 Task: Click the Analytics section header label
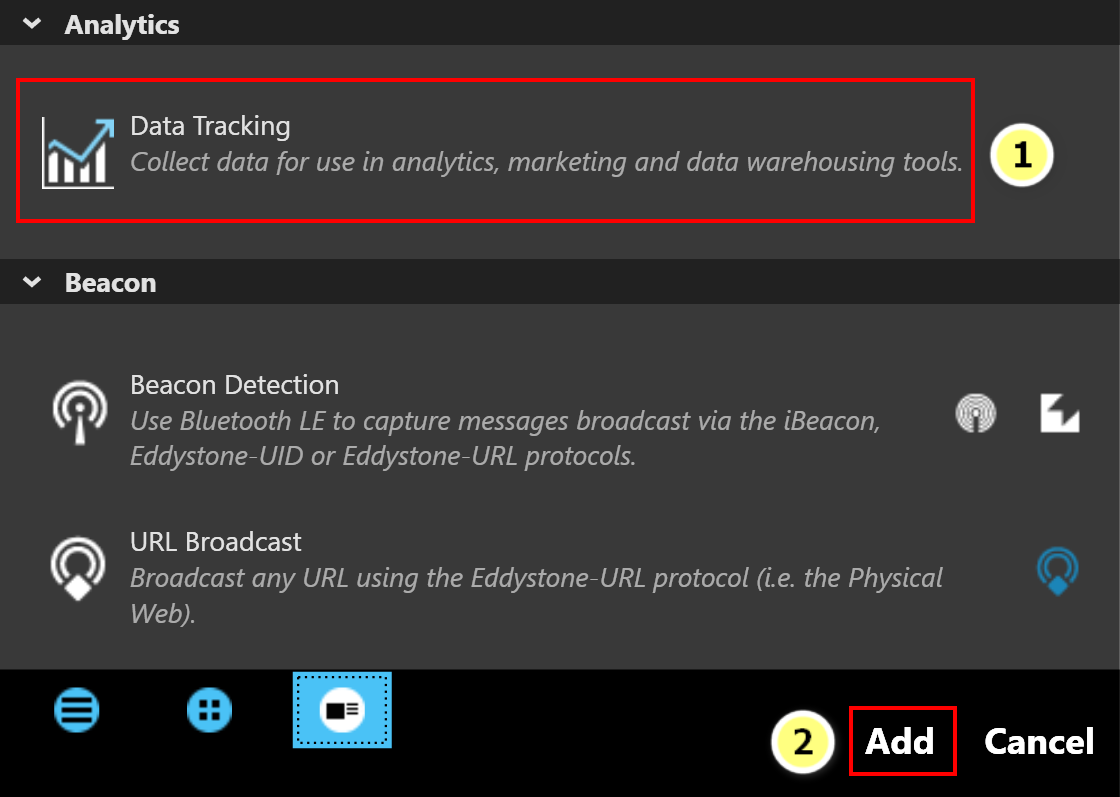tap(122, 25)
